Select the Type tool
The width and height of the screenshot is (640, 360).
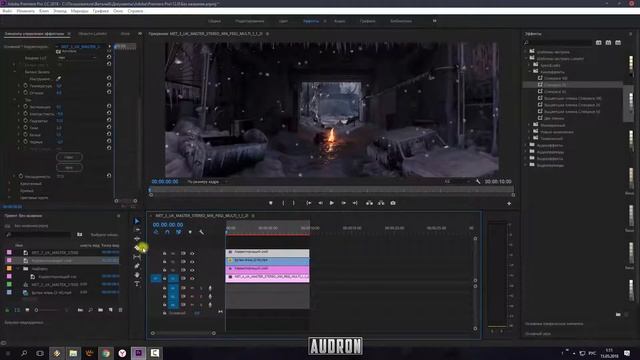pos(137,284)
